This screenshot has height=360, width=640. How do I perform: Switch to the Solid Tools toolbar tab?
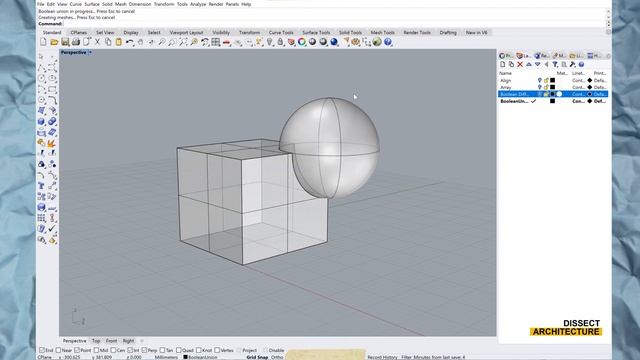(x=350, y=32)
